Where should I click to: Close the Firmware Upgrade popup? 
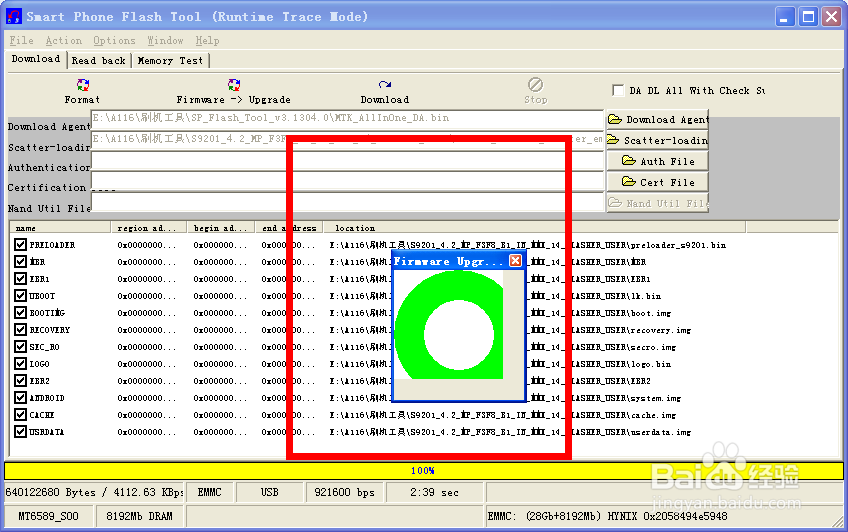click(x=515, y=261)
